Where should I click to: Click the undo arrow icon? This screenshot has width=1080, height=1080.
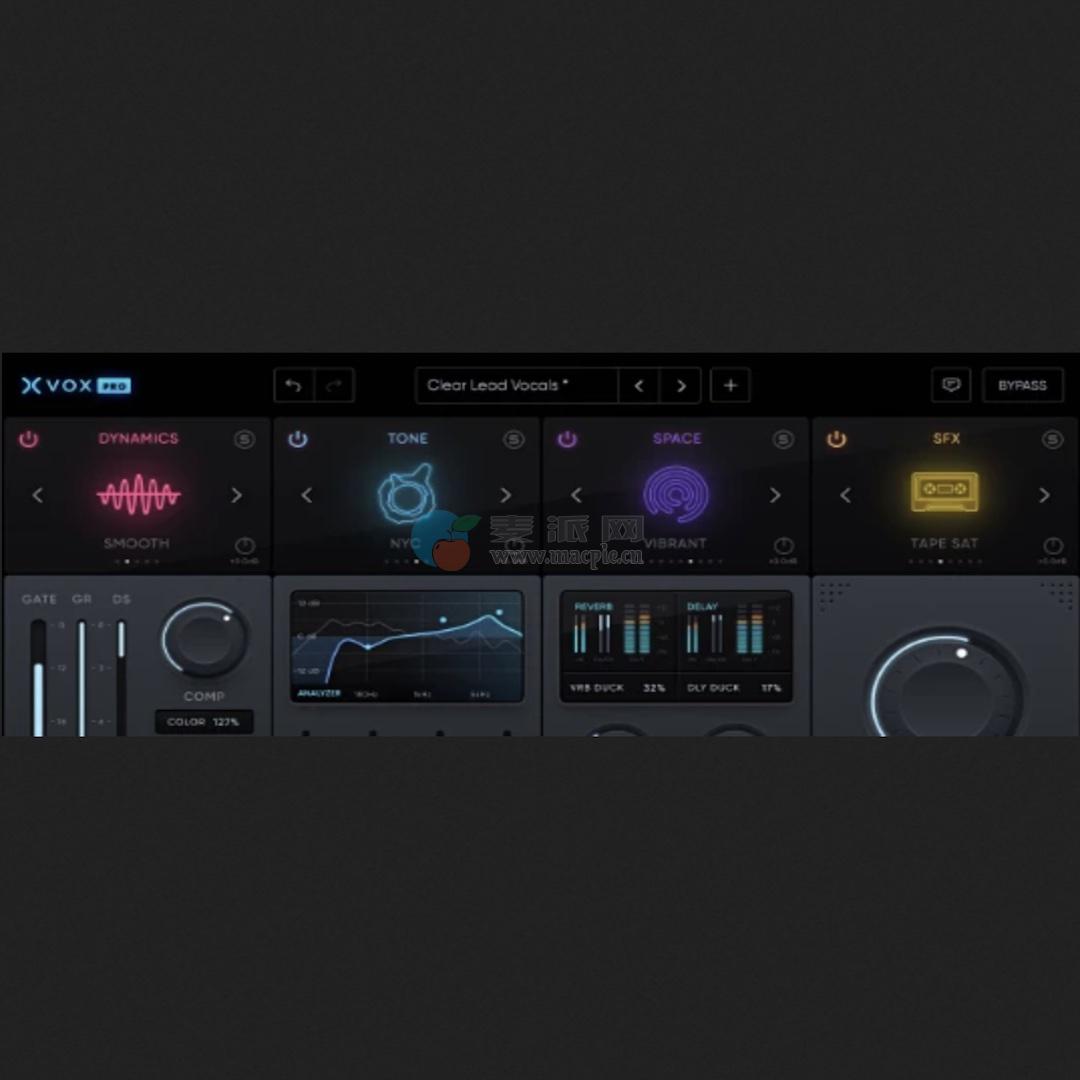pos(295,385)
